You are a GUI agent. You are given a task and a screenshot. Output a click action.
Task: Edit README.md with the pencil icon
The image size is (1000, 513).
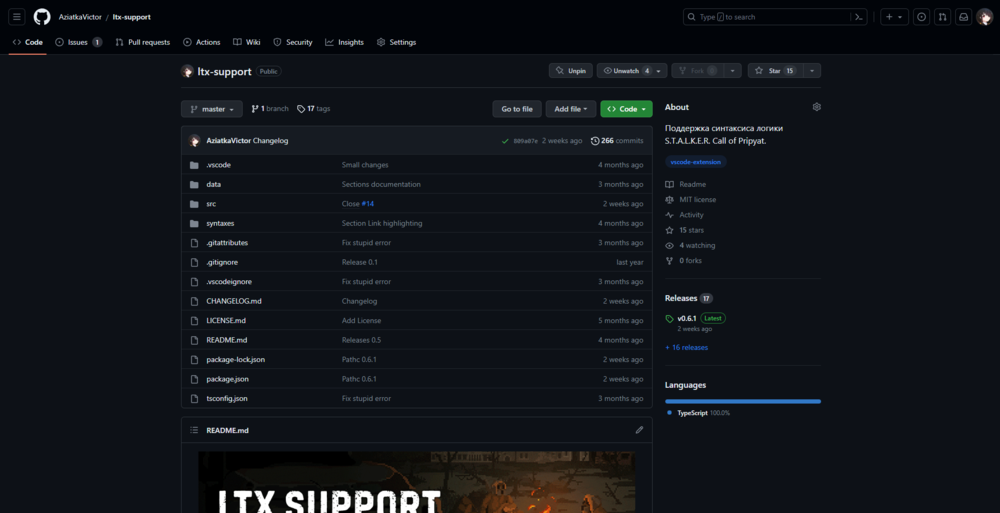tap(639, 430)
